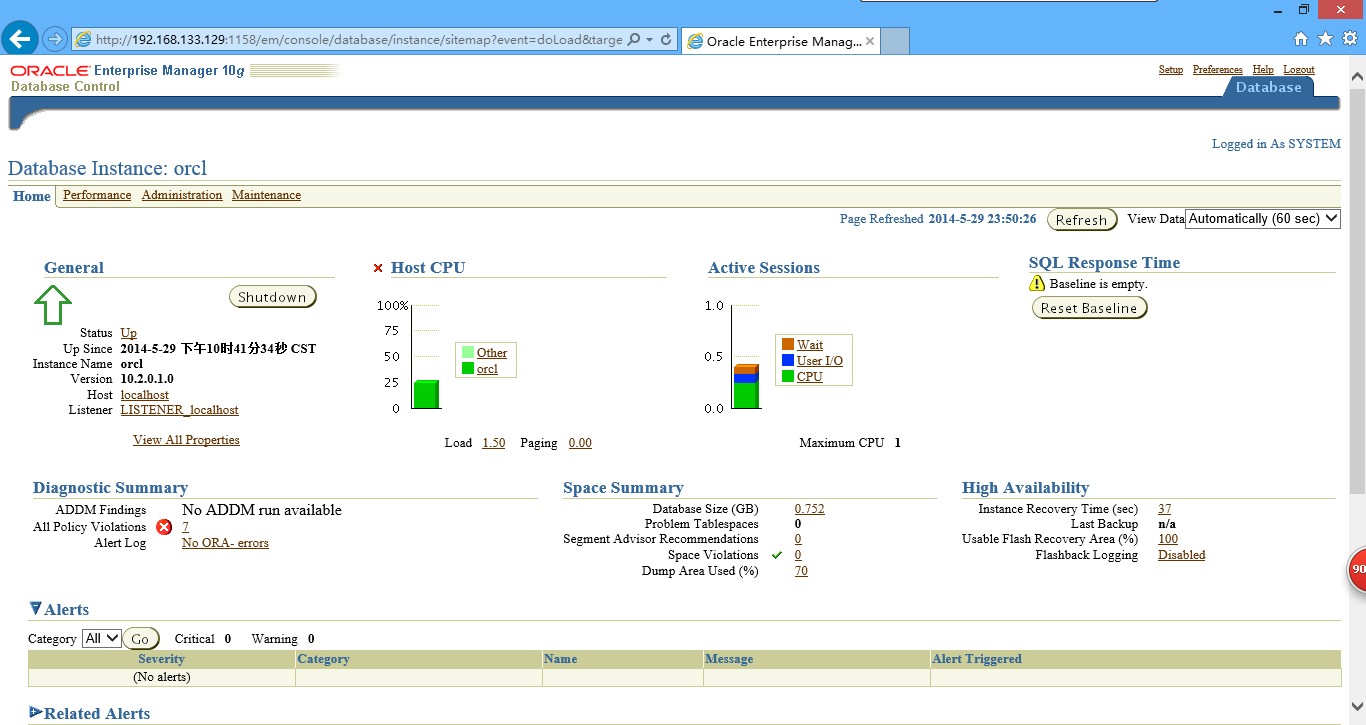
Task: Click the policy violations red error icon
Action: [164, 527]
